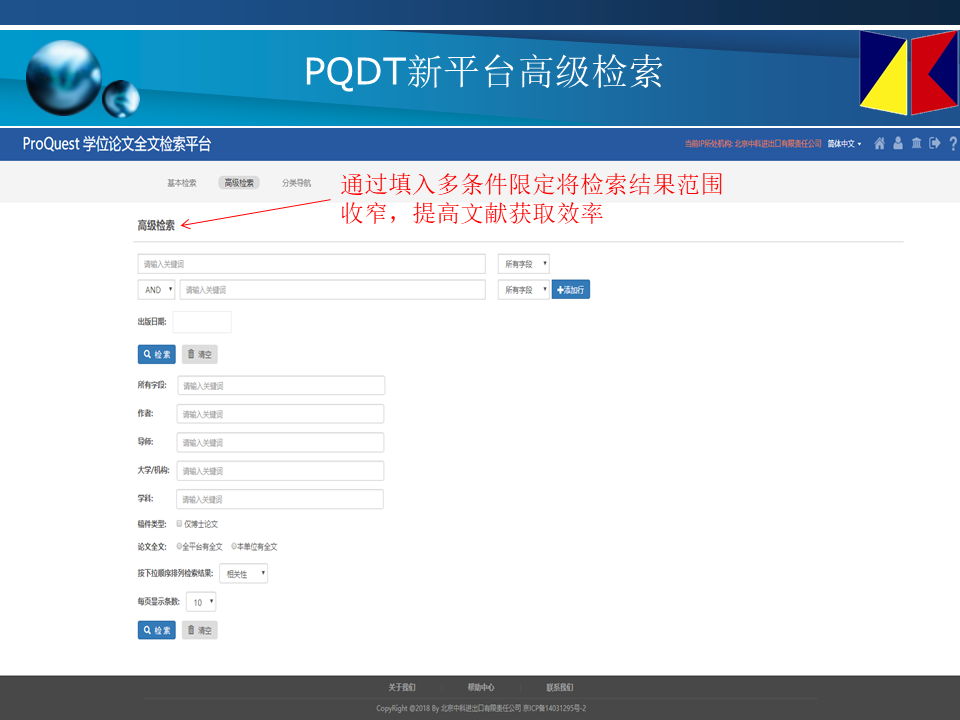The image size is (960, 720).
Task: Click the home icon in header
Action: 880,143
